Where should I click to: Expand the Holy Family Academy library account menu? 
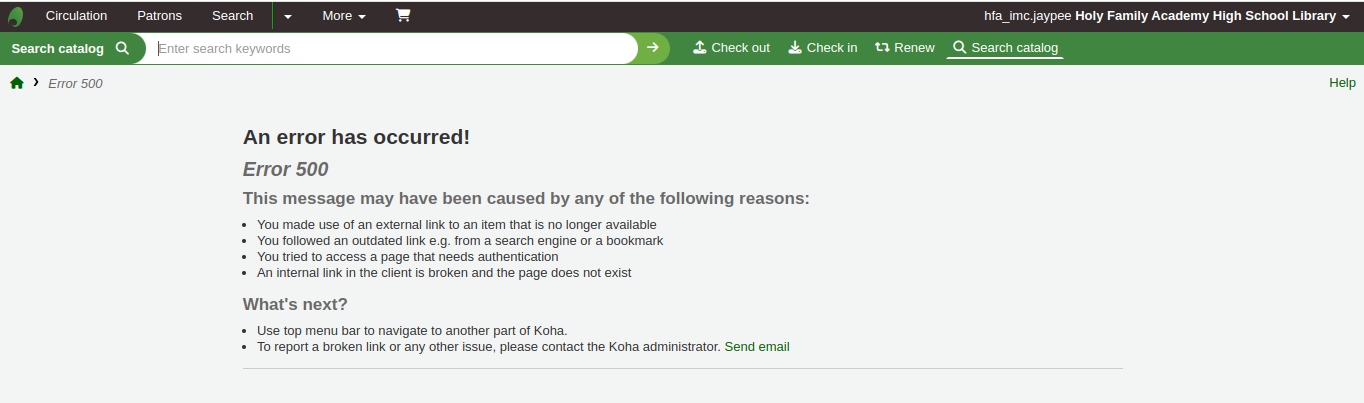[1346, 17]
